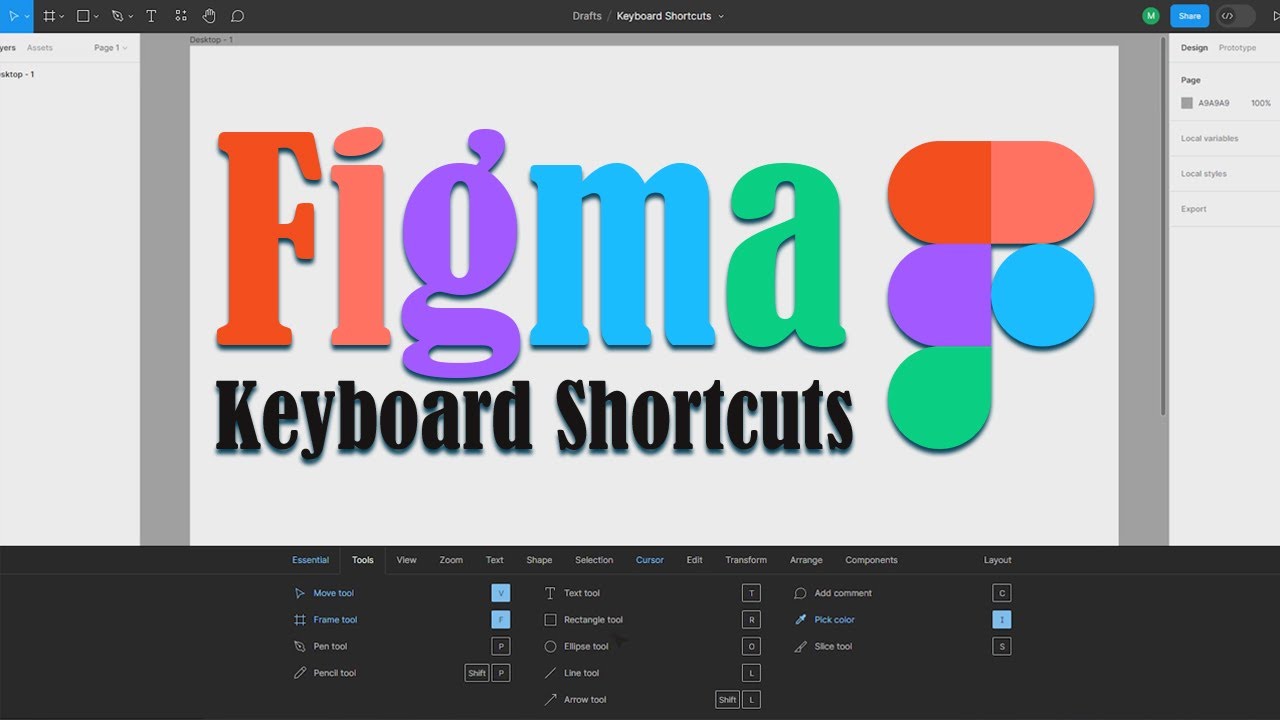This screenshot has height=720, width=1280.
Task: Click the Ellipse tool icon in shortcuts
Action: click(x=550, y=647)
